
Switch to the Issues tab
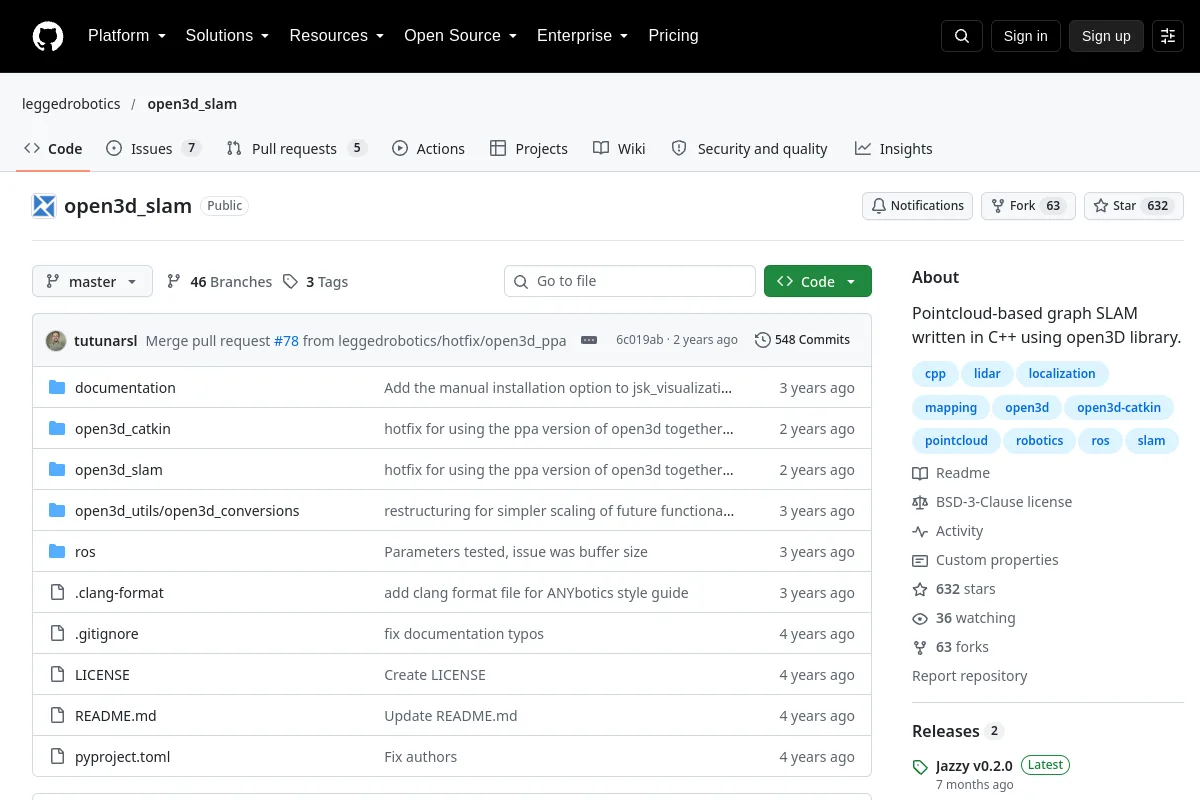[153, 149]
